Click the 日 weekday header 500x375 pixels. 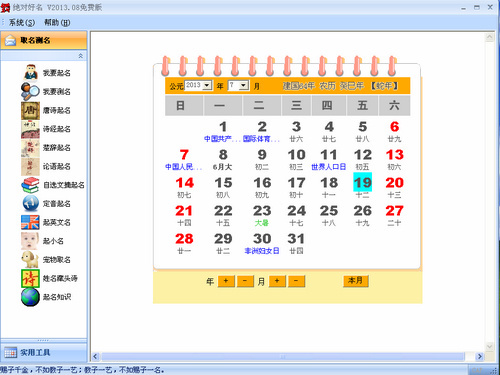click(184, 105)
